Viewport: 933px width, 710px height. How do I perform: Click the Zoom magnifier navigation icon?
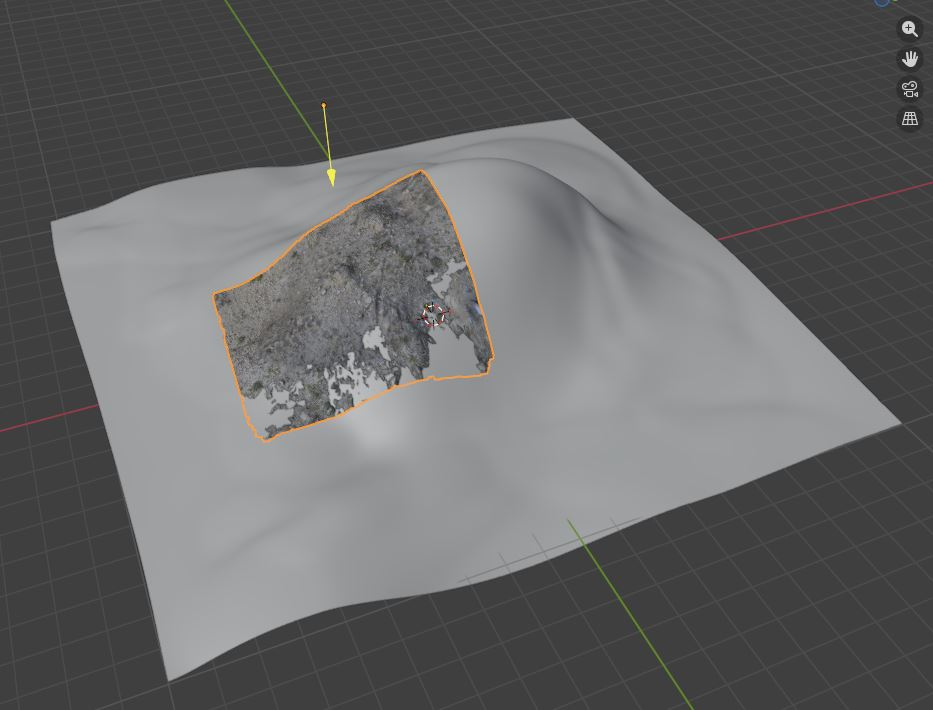click(910, 29)
